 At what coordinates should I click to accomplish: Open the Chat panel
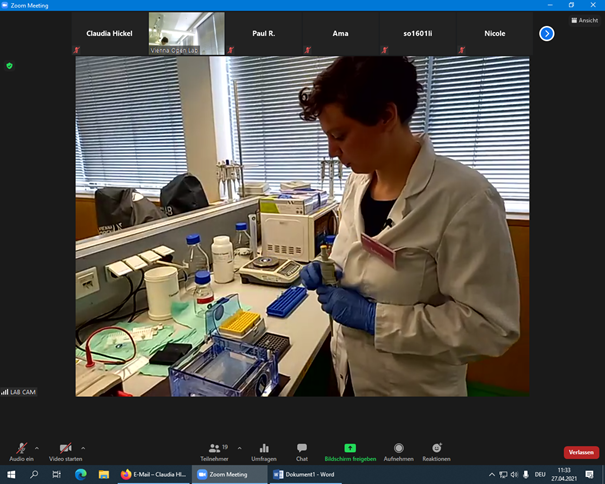(x=302, y=451)
